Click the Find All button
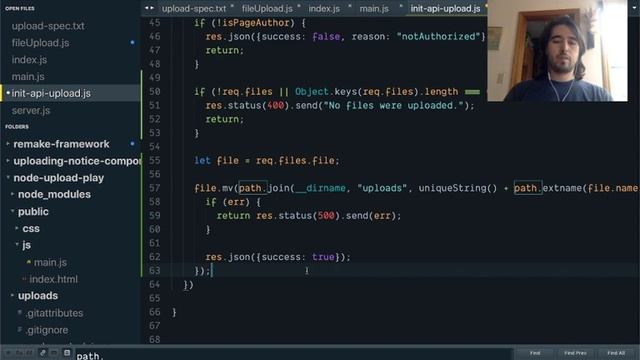The image size is (640, 360). point(616,353)
